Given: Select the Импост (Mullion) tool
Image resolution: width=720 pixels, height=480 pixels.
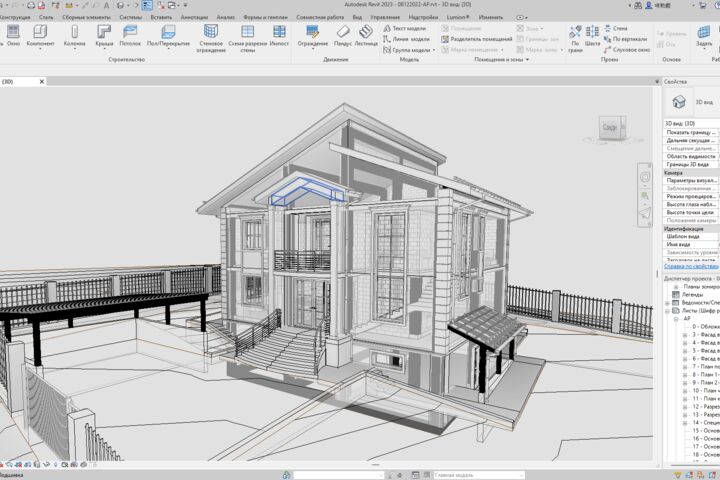Looking at the screenshot, I should (x=279, y=35).
